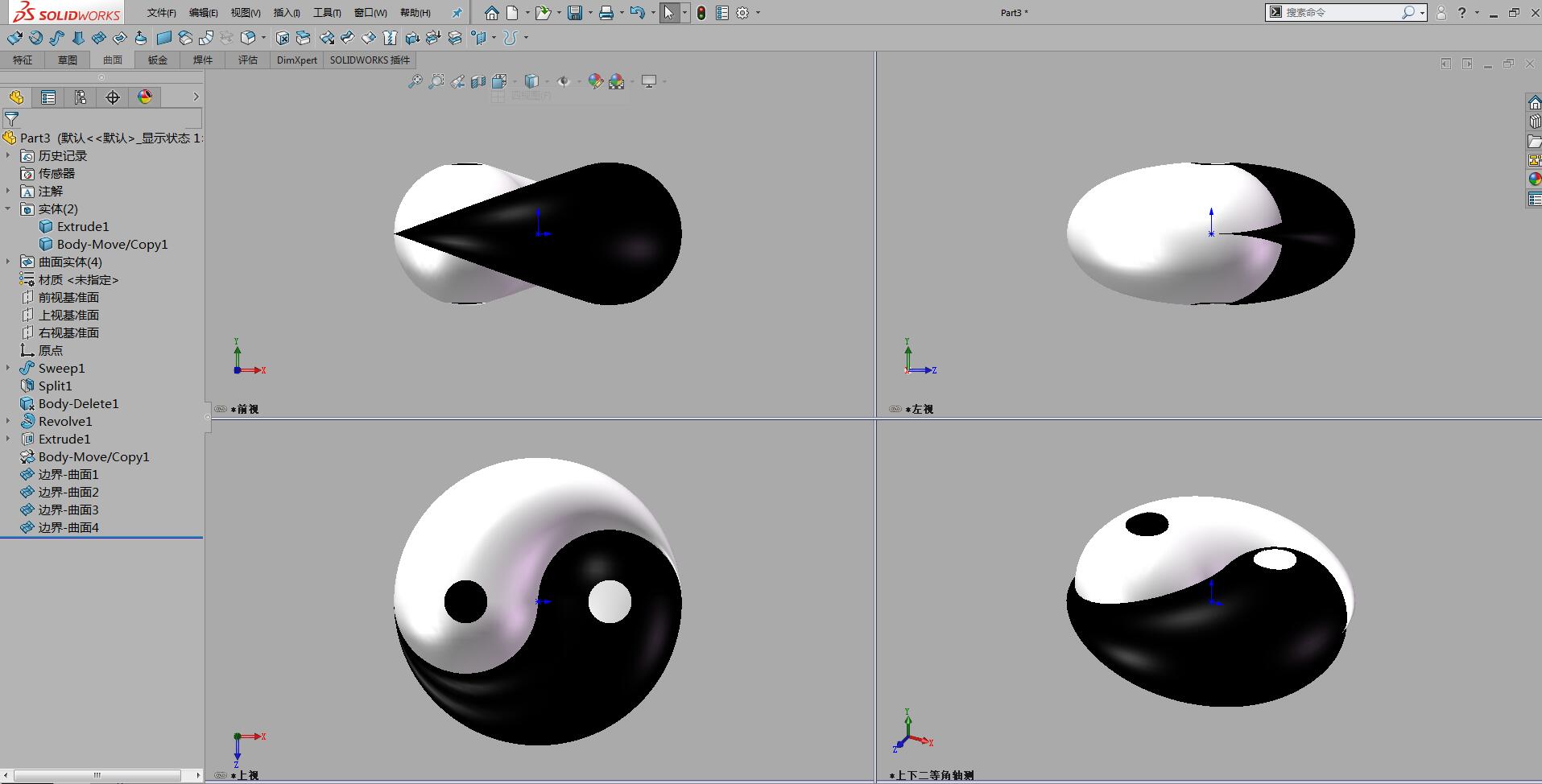Click the user login icon

tap(1441, 13)
